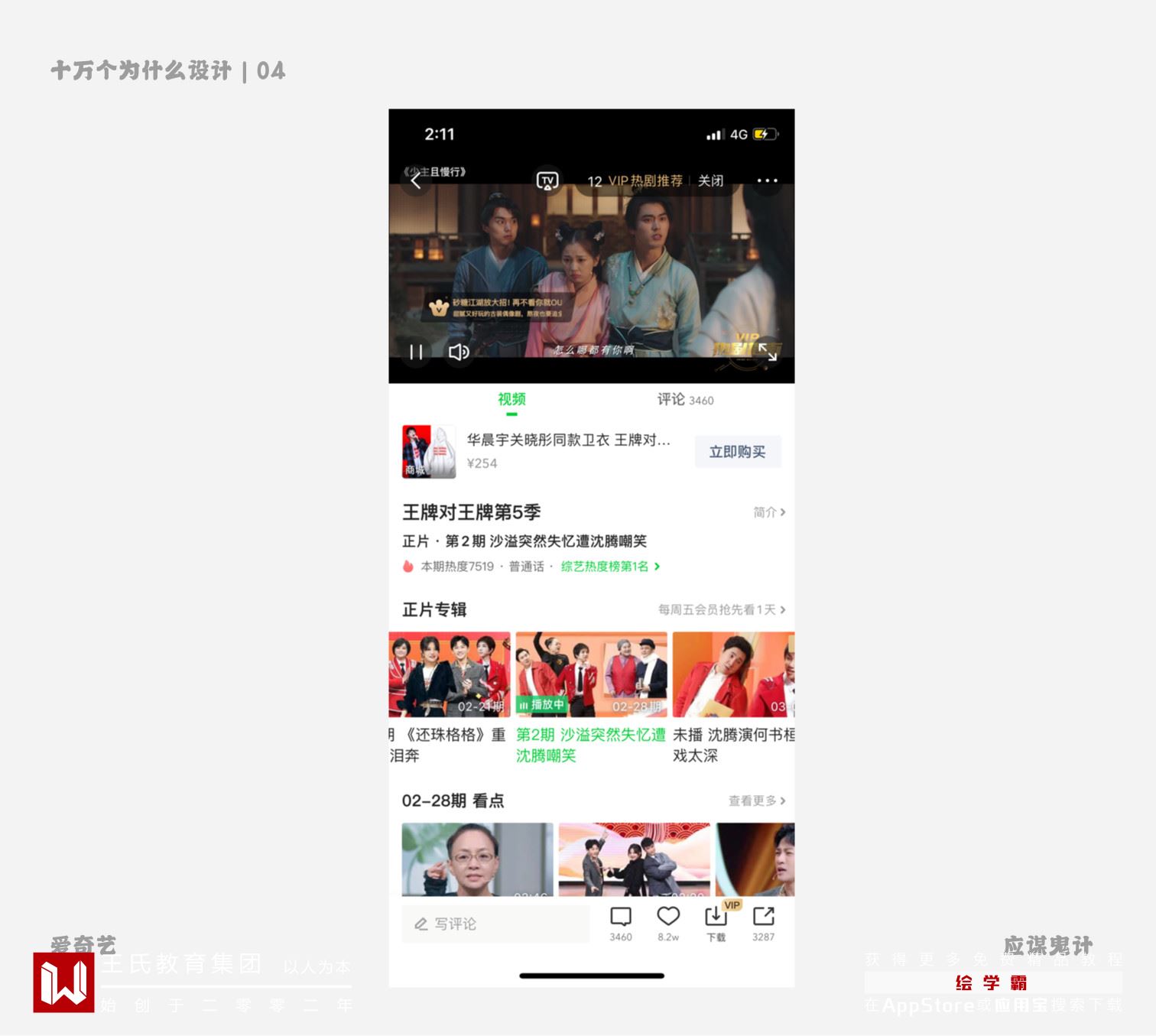The height and width of the screenshot is (1036, 1156).
Task: Play the highlight clip with the woman in glasses
Action: 478,859
